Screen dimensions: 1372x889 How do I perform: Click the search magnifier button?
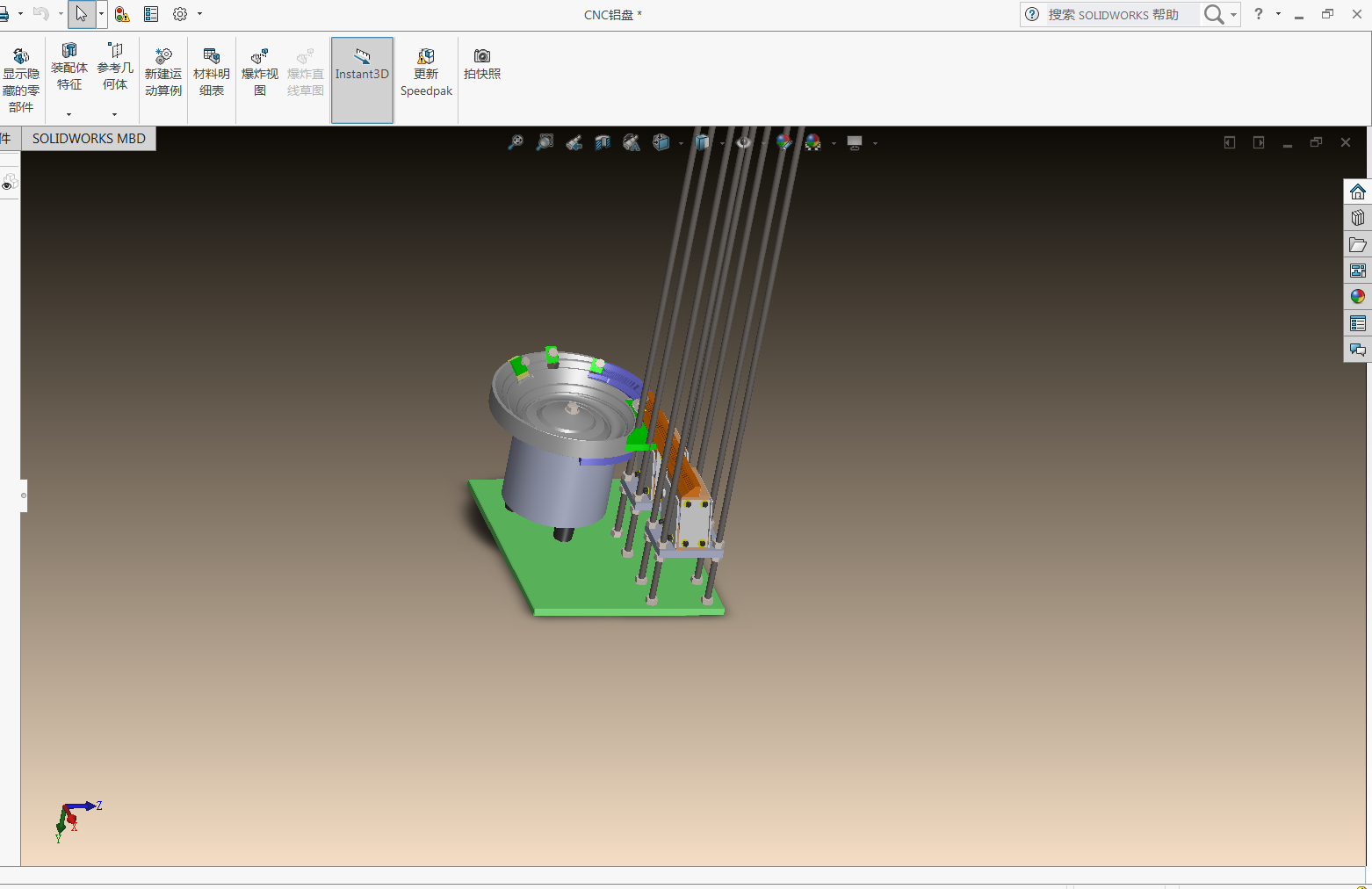pos(1214,14)
